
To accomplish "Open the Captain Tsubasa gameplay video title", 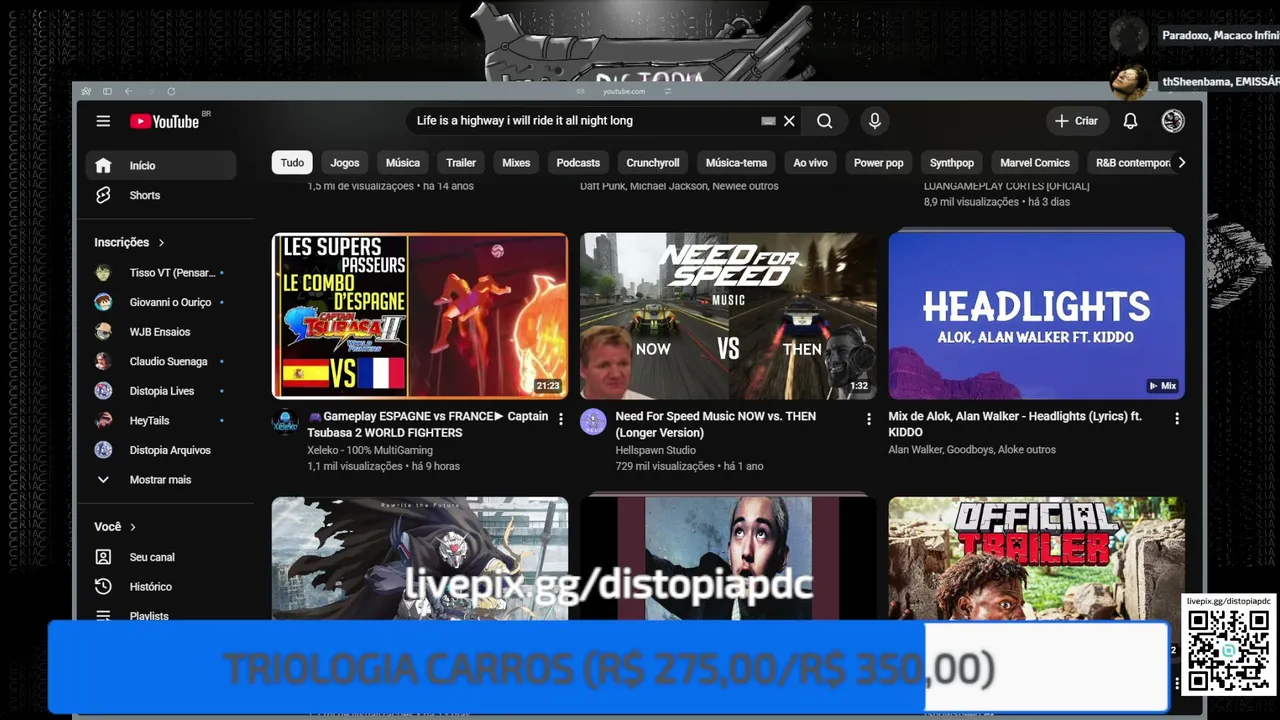I will [428, 424].
